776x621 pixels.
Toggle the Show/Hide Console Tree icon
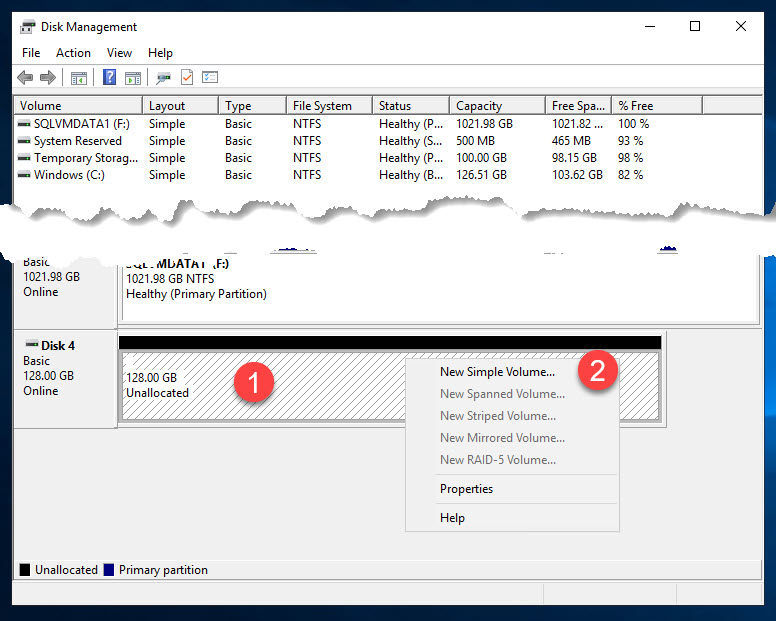pyautogui.click(x=79, y=78)
